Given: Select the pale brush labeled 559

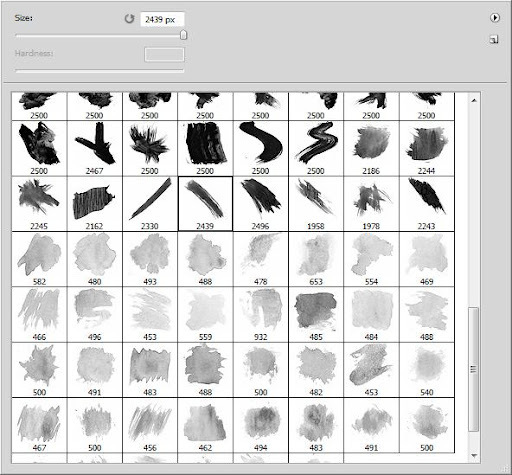Looking at the screenshot, I should point(205,314).
